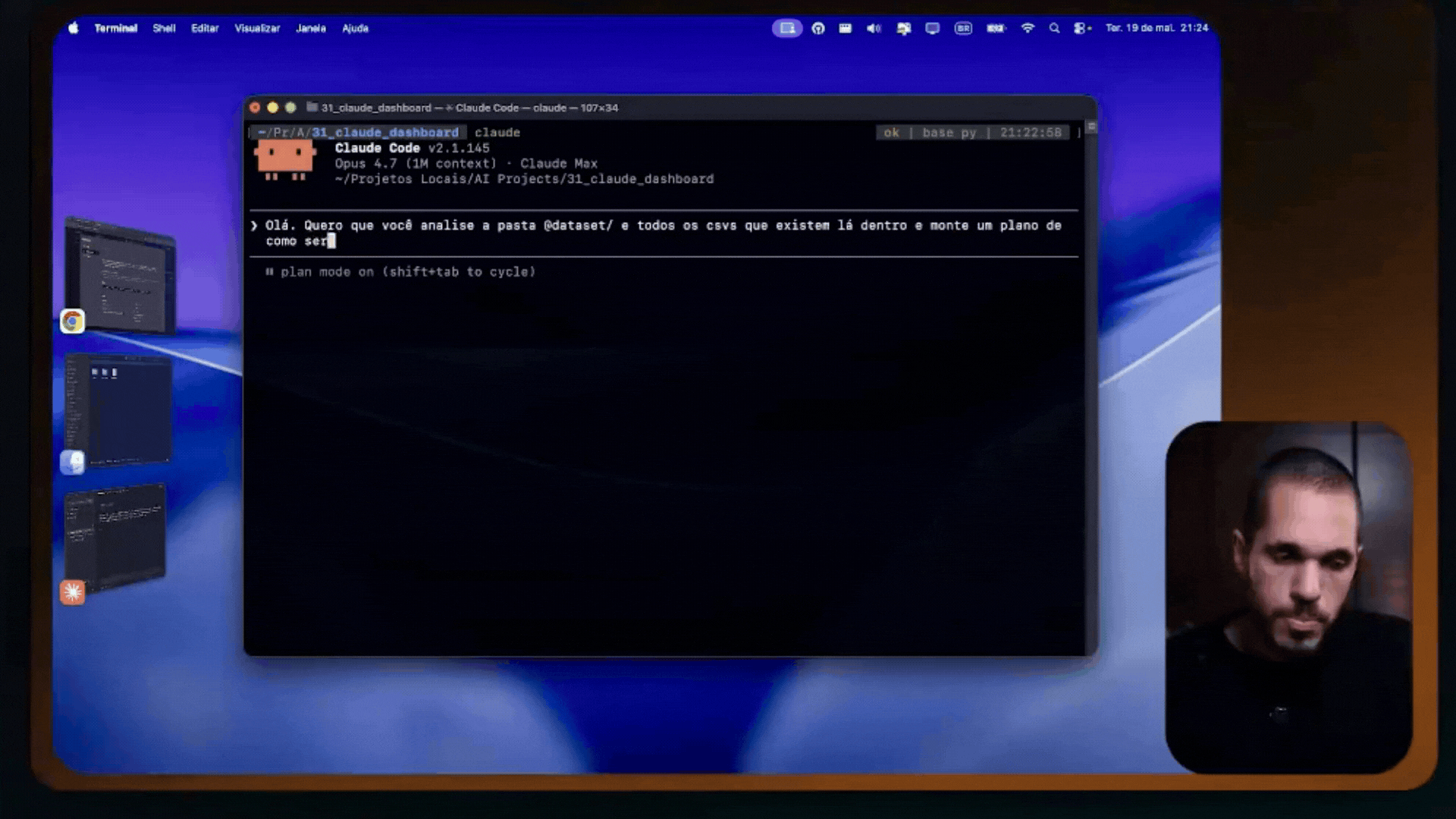This screenshot has width=1456, height=819.
Task: Open the sound volume menu bar icon
Action: (x=874, y=28)
